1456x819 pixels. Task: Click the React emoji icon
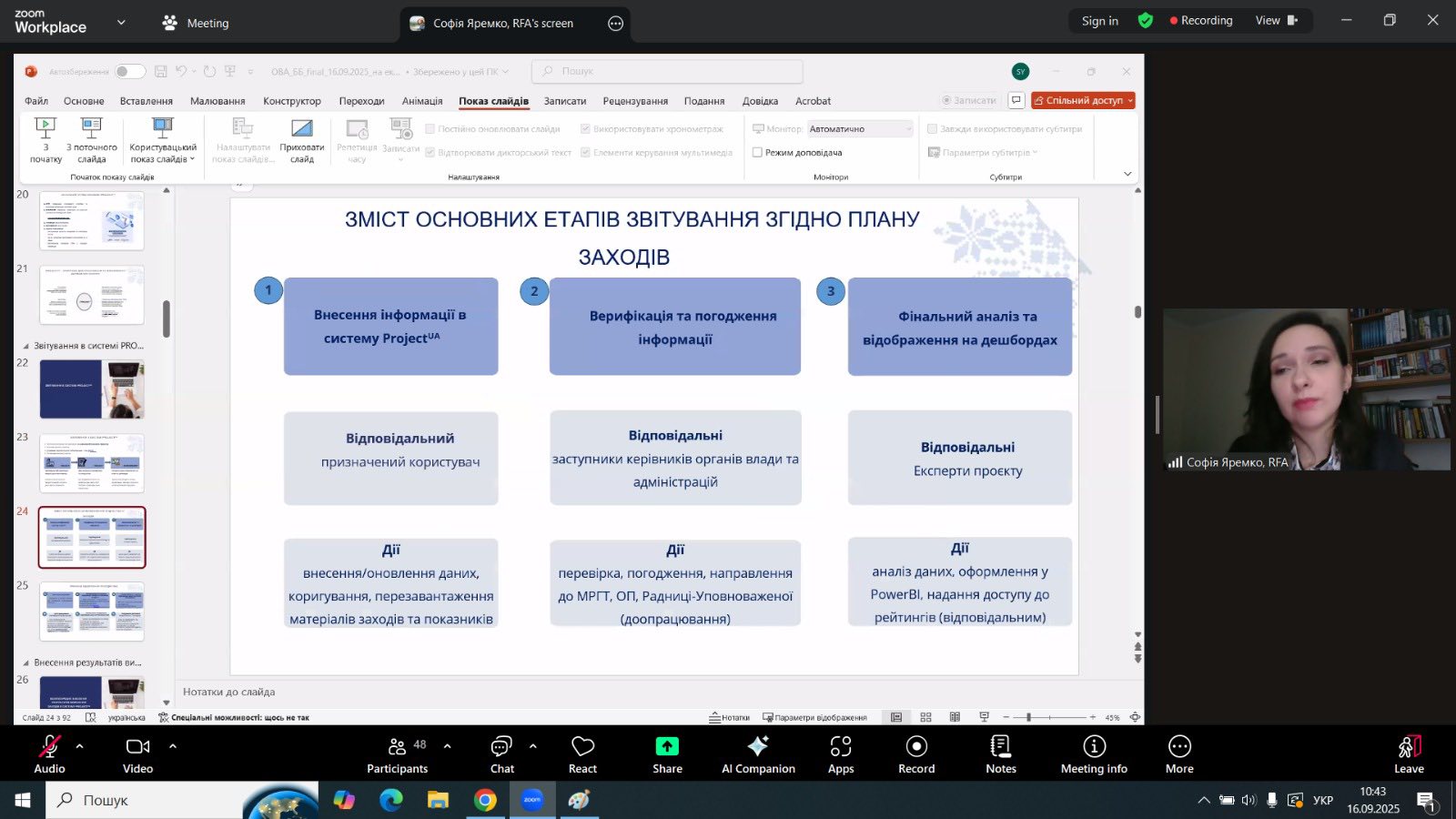click(x=582, y=754)
